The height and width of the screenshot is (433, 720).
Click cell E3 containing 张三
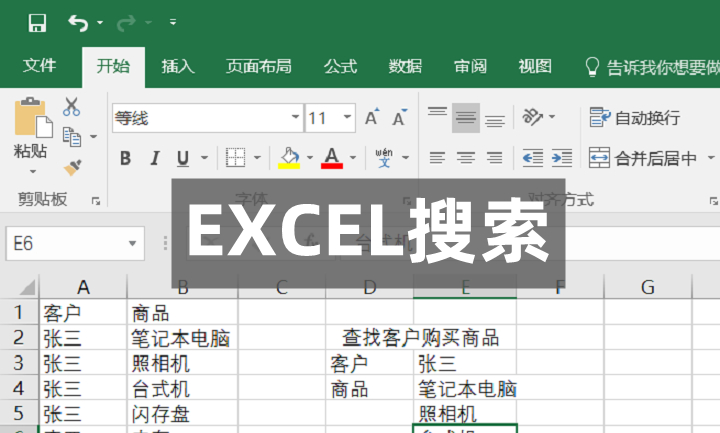point(465,363)
